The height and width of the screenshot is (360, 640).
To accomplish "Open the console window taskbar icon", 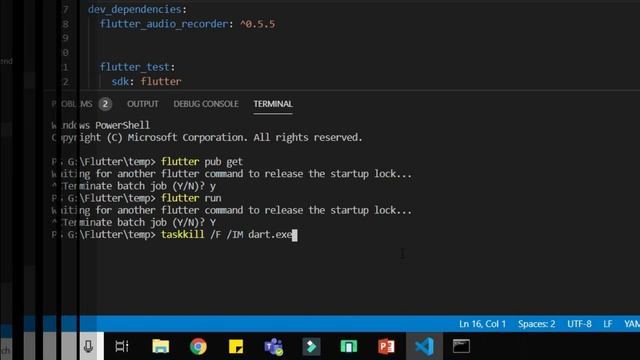I will 461,347.
